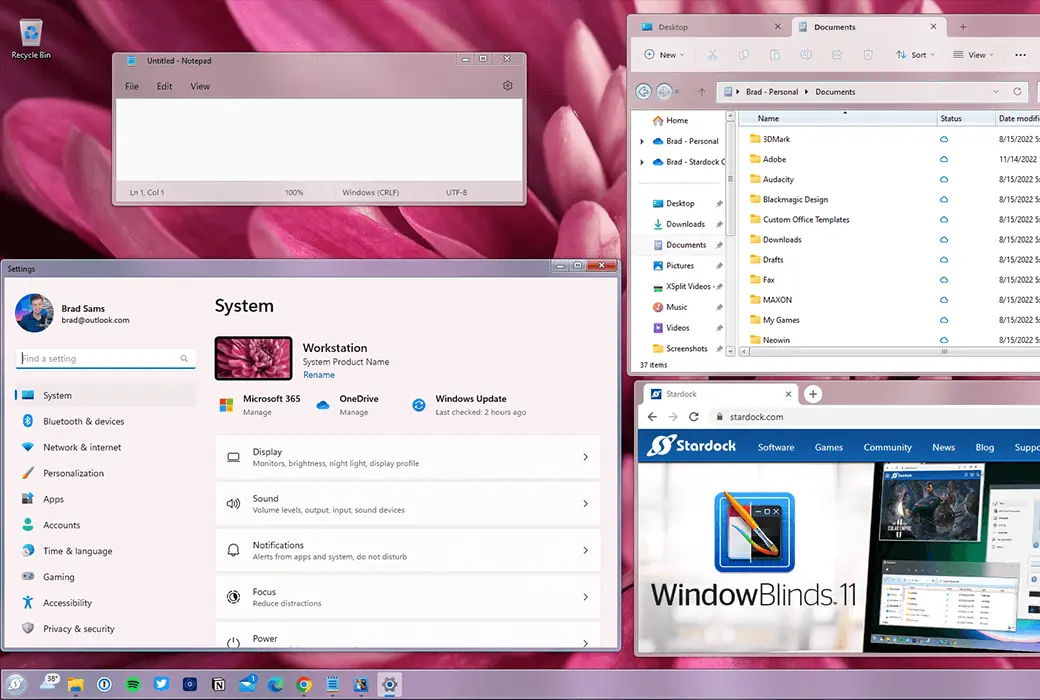Switch to Desktop tab in File Explorer
This screenshot has height=700, width=1040.
pos(710,27)
